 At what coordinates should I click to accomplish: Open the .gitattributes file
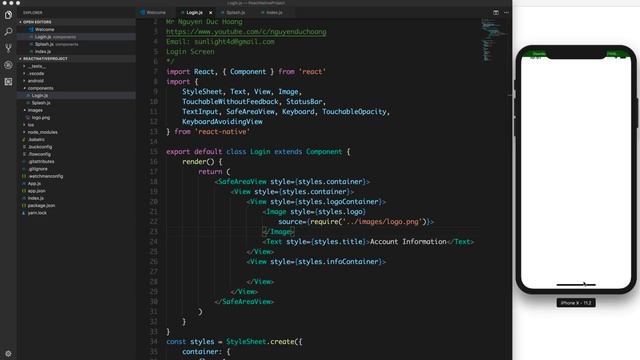point(41,162)
